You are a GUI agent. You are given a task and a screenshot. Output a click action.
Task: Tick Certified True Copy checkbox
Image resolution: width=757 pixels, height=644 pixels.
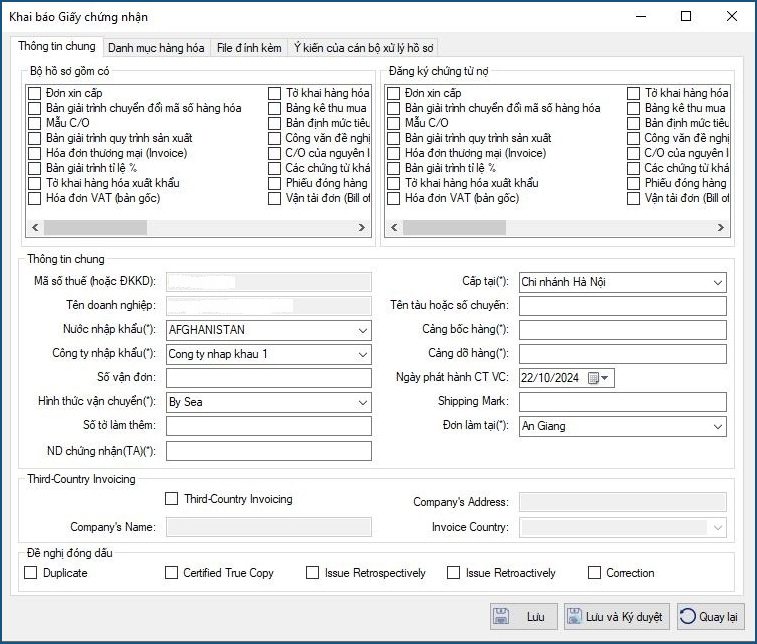click(171, 573)
